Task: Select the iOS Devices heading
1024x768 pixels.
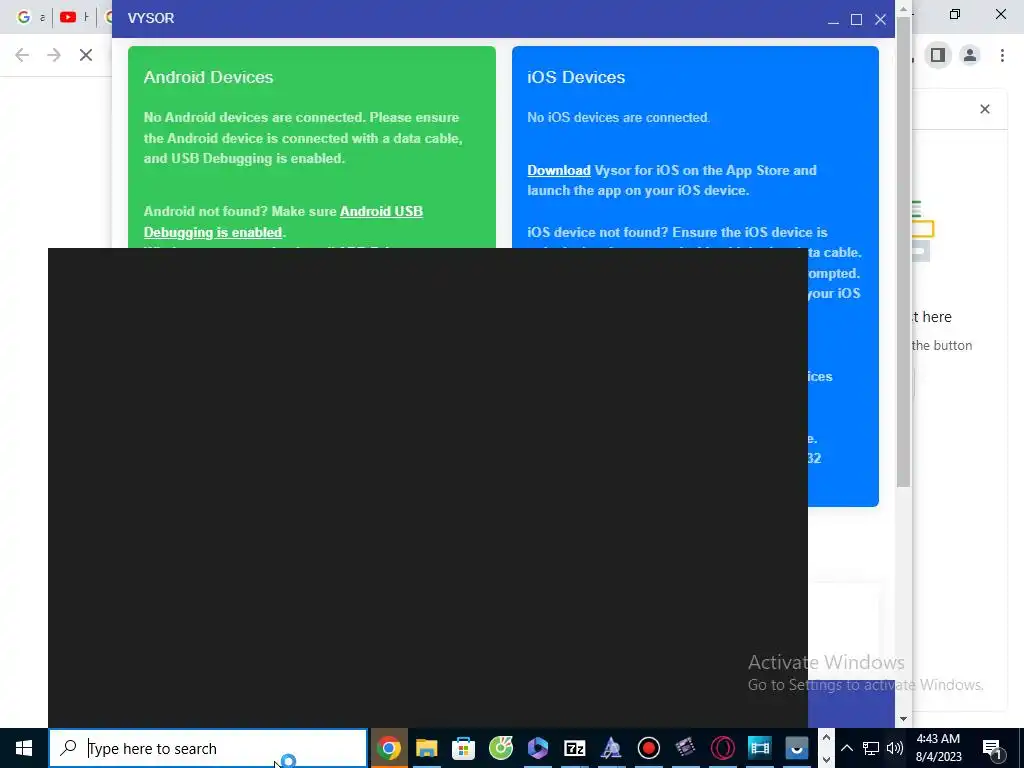Action: tap(576, 77)
